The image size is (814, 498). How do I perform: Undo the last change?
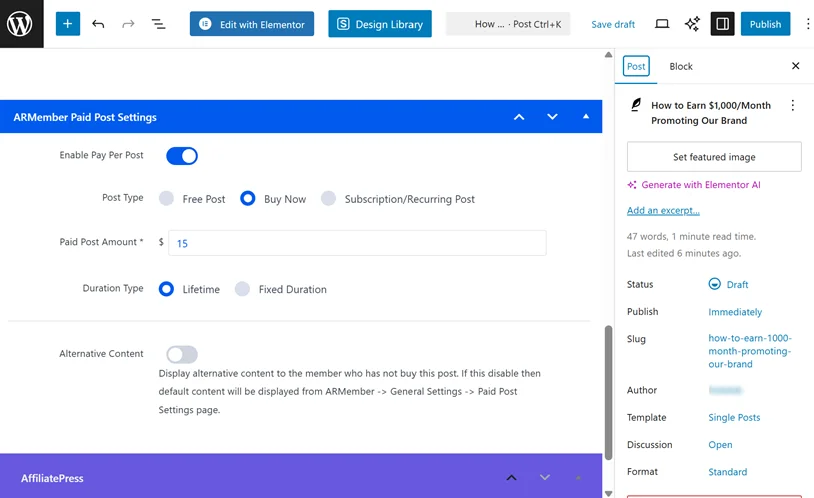[x=98, y=24]
